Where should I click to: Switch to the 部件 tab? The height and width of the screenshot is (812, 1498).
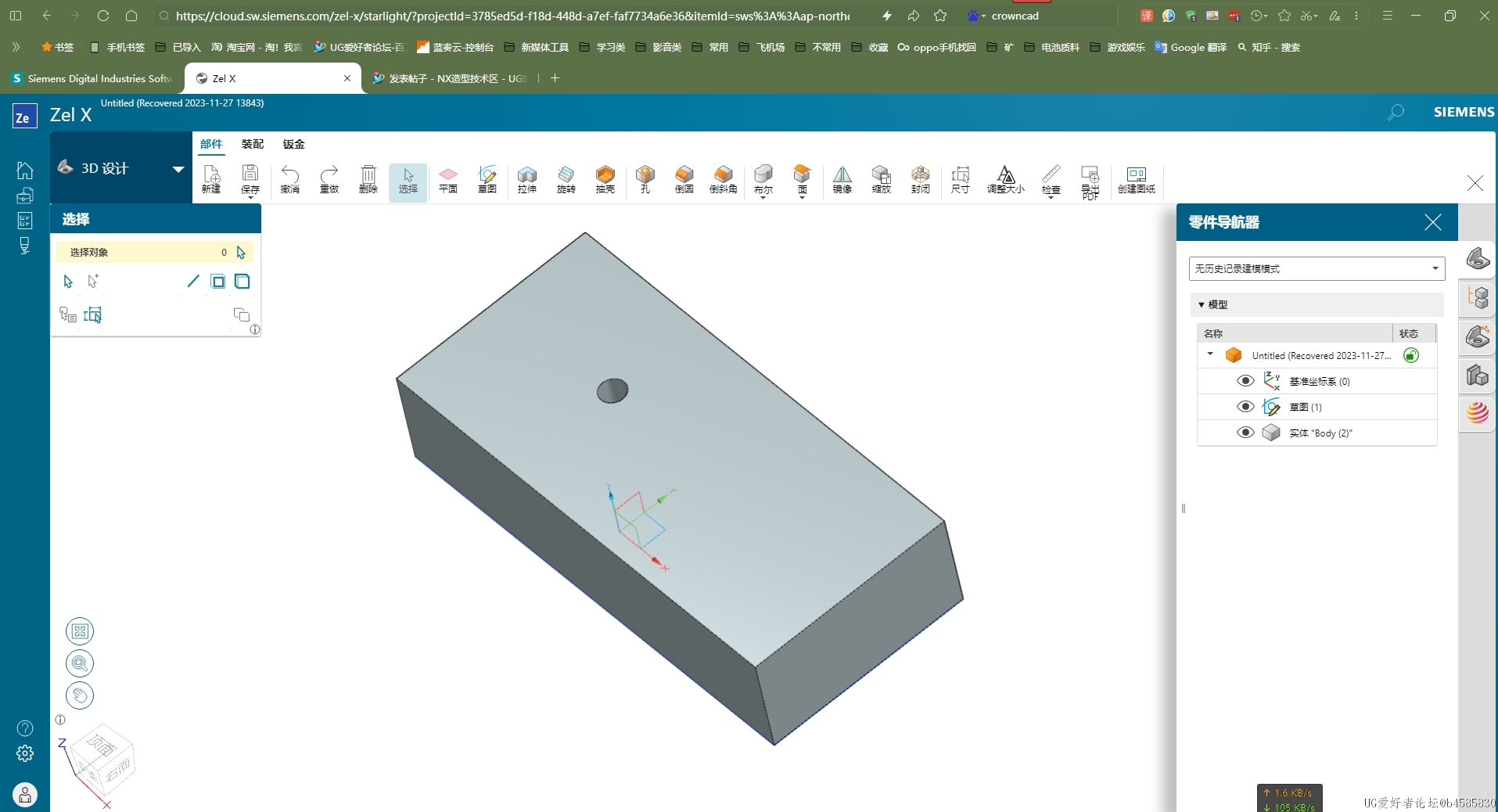(211, 144)
